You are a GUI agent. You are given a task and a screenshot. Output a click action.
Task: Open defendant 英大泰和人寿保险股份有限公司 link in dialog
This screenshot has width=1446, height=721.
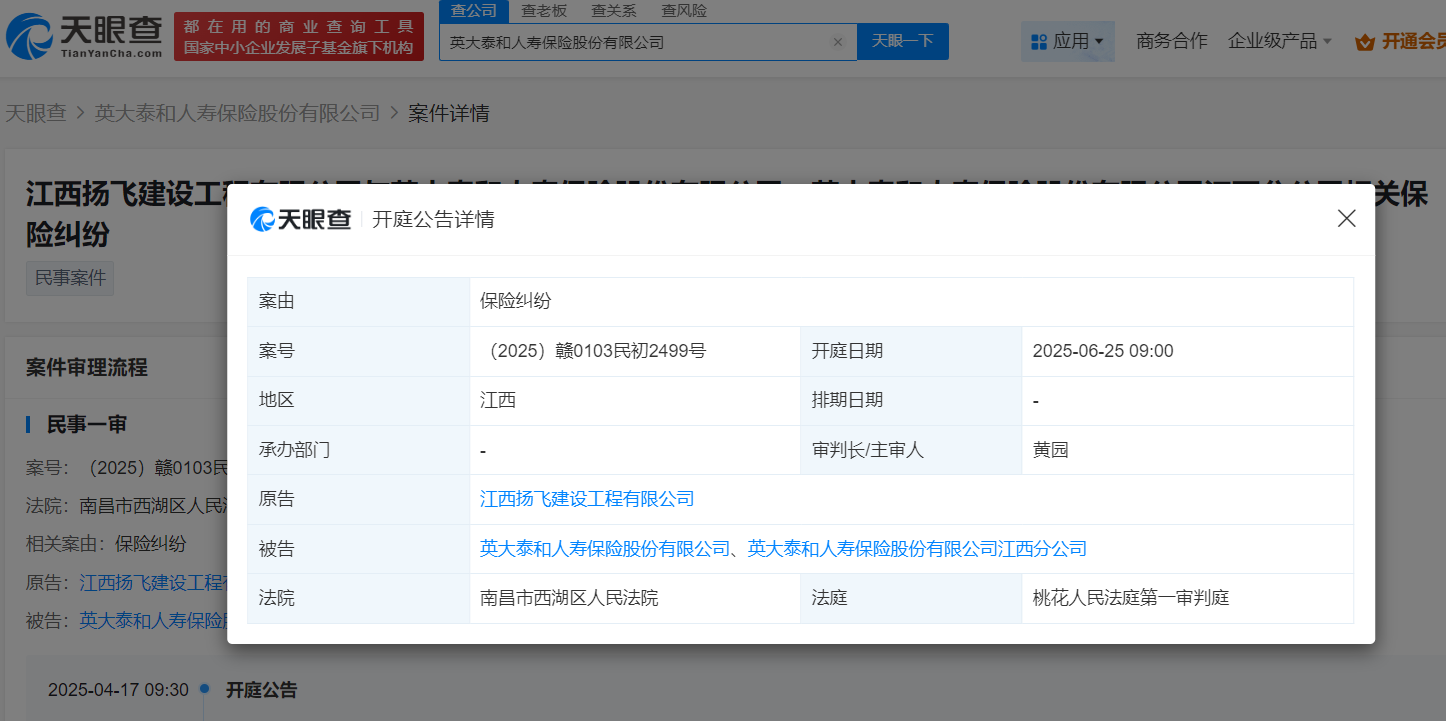(606, 549)
